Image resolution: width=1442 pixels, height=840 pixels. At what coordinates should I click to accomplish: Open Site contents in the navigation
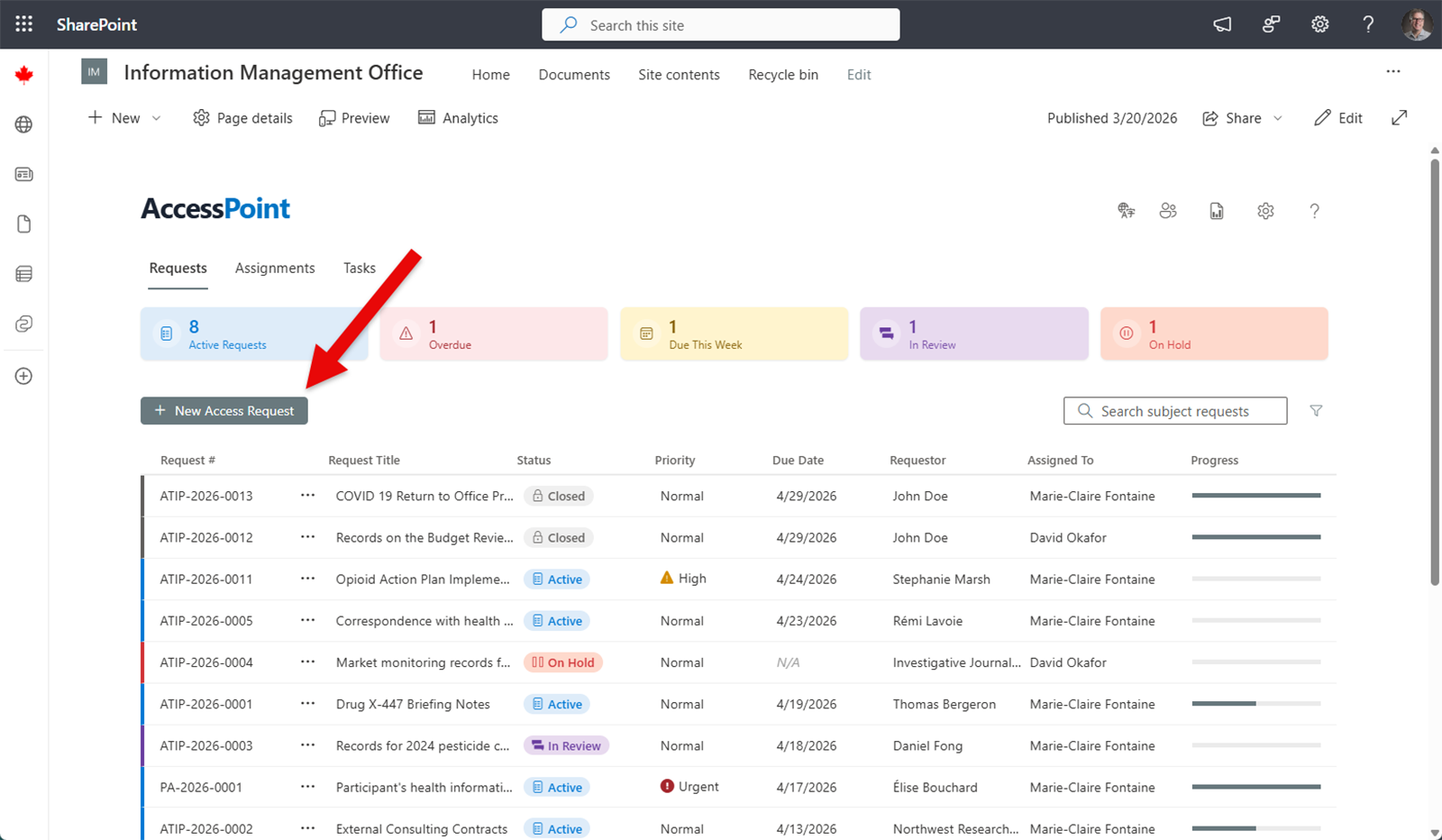(x=679, y=75)
